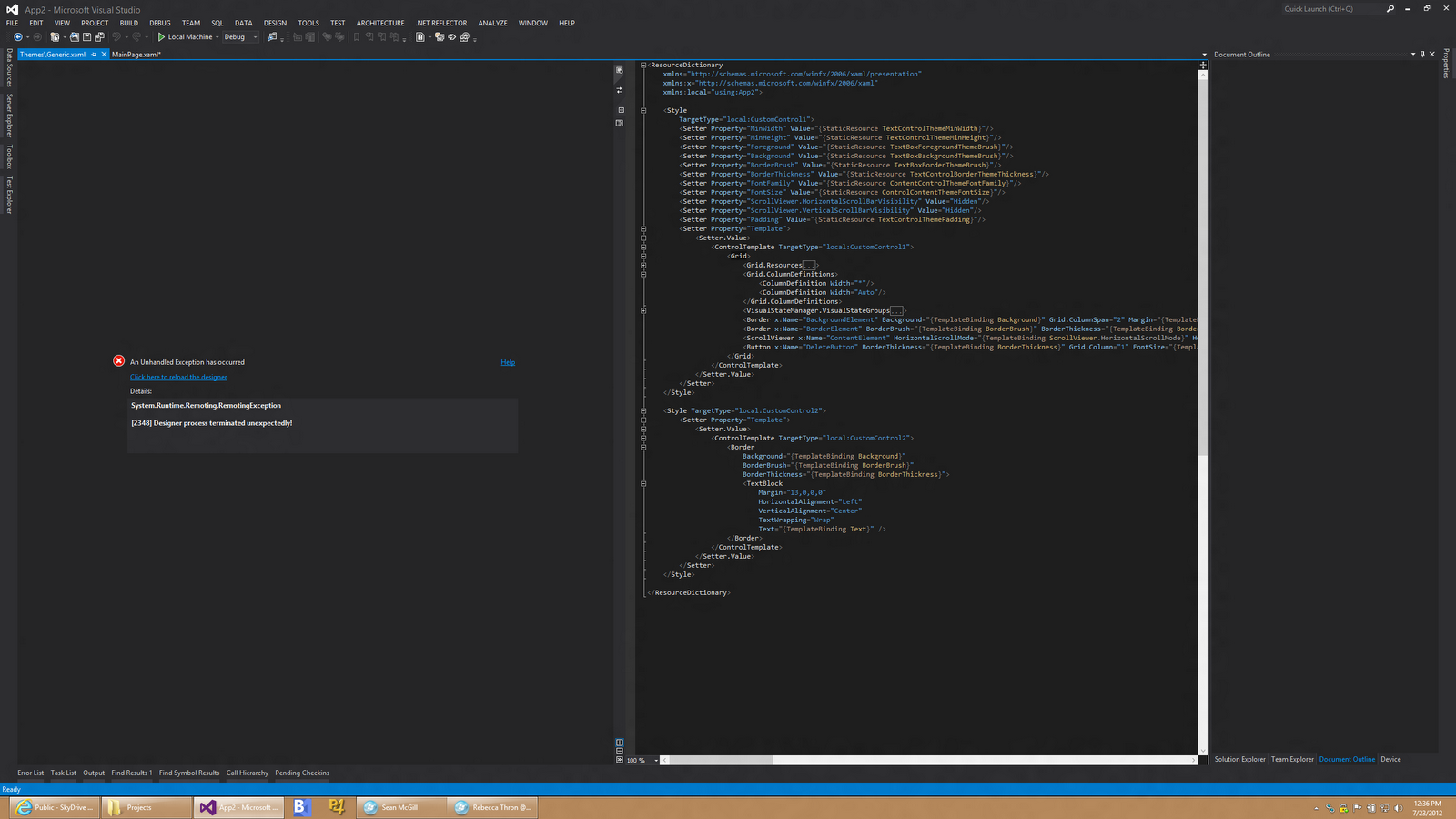
Task: Open the ARCHITECTURE menu
Action: point(379,23)
